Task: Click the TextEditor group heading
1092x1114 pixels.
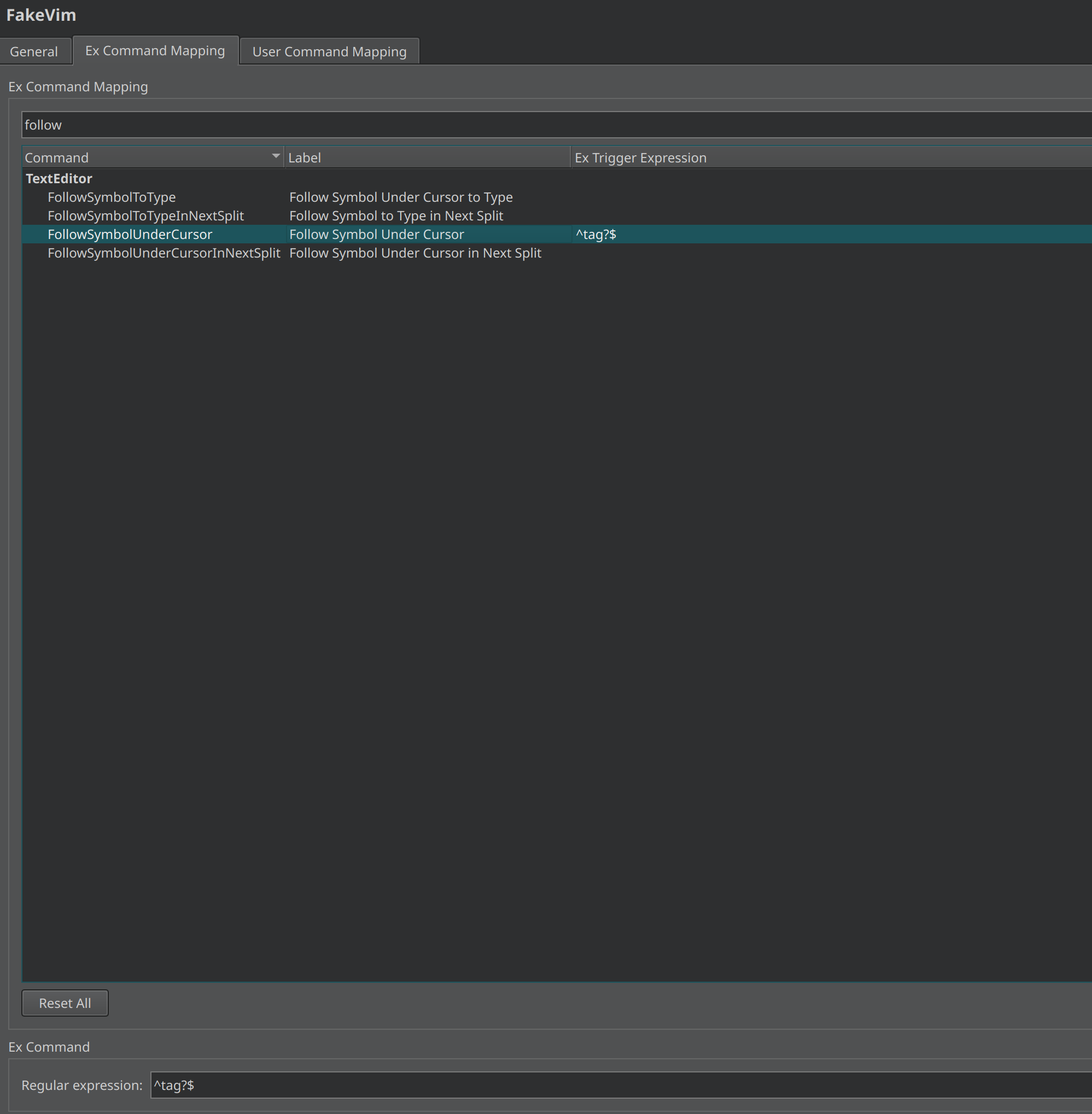Action: [59, 178]
